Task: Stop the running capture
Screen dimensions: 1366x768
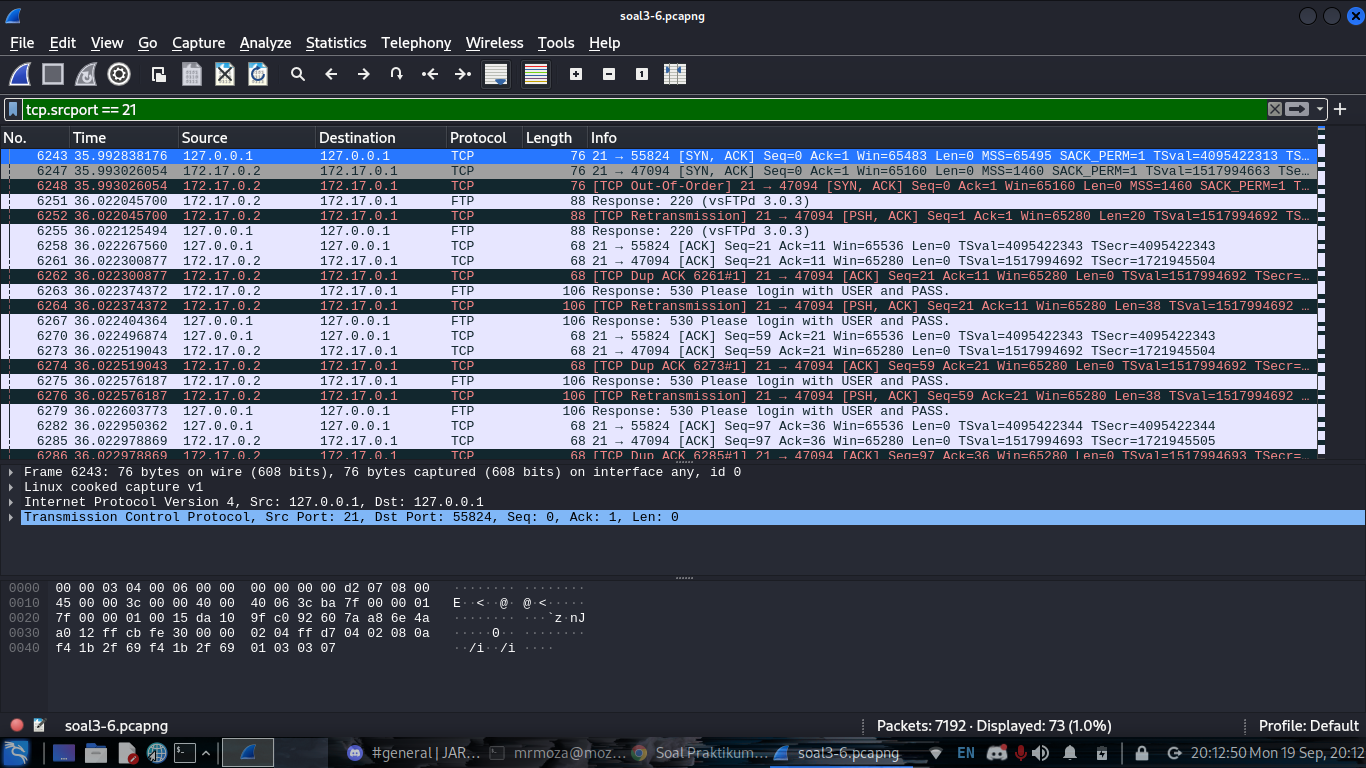Action: [x=51, y=74]
